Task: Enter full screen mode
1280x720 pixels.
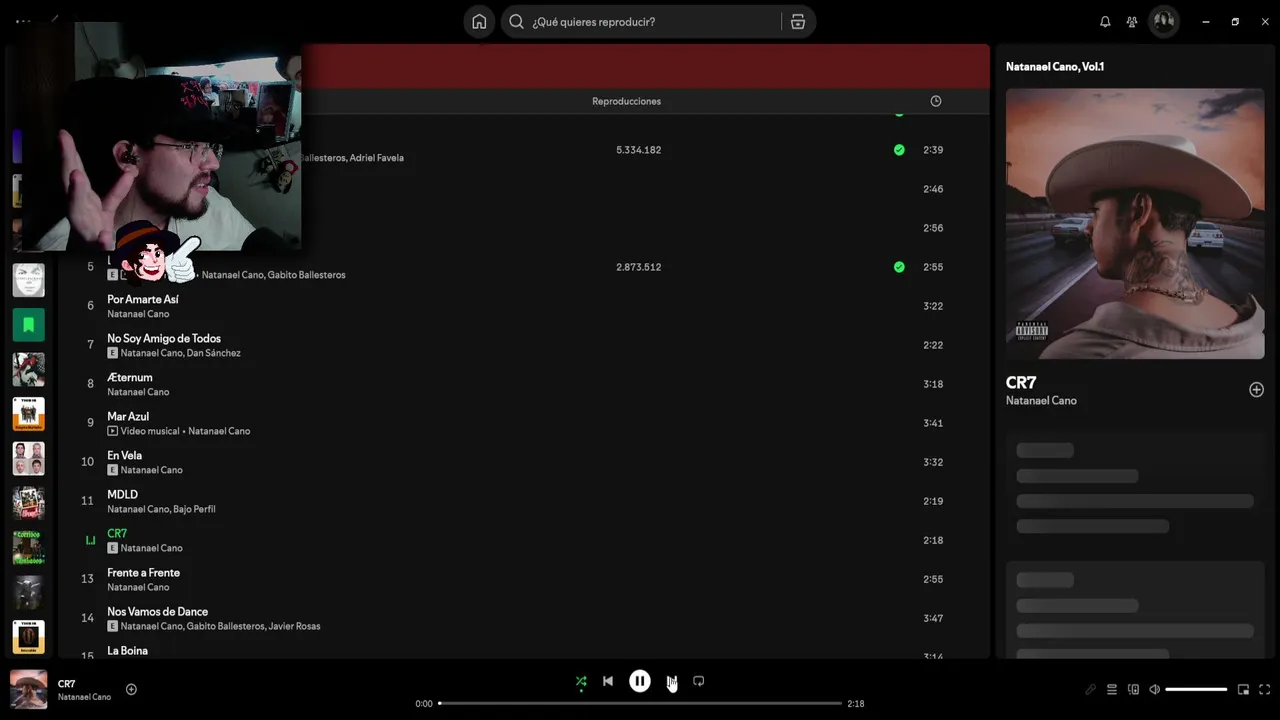Action: coord(1264,689)
